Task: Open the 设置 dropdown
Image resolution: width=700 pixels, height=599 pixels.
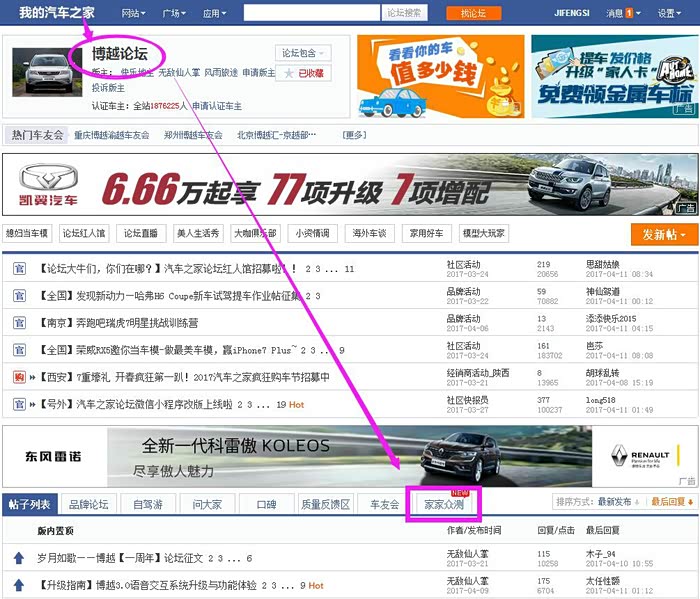Action: point(669,13)
